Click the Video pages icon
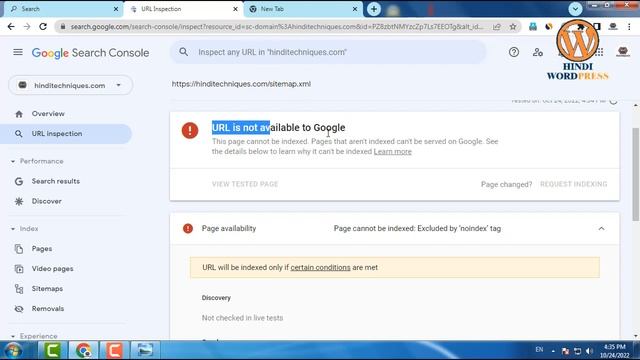The image size is (640, 360). click(x=19, y=269)
